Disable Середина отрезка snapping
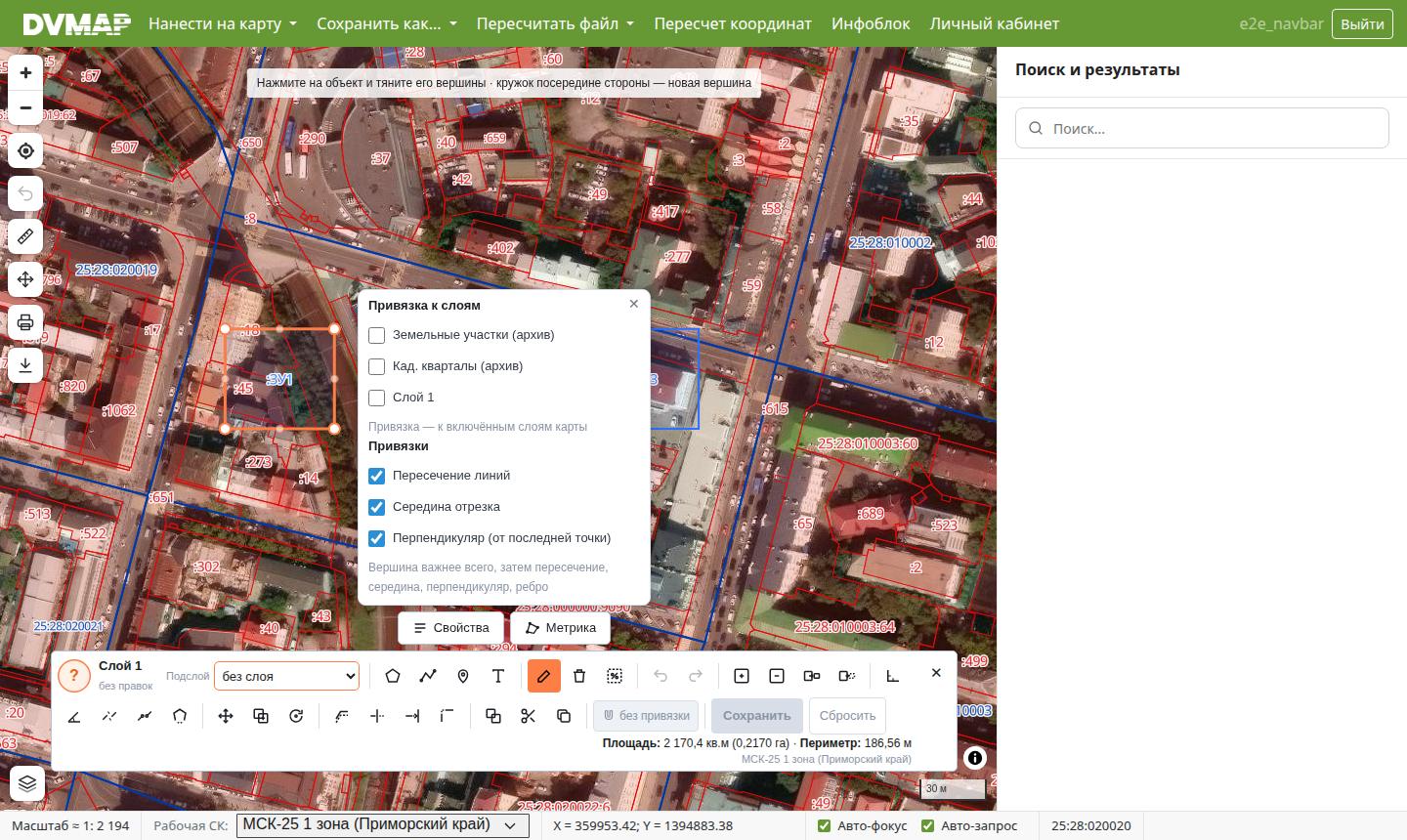 (377, 507)
